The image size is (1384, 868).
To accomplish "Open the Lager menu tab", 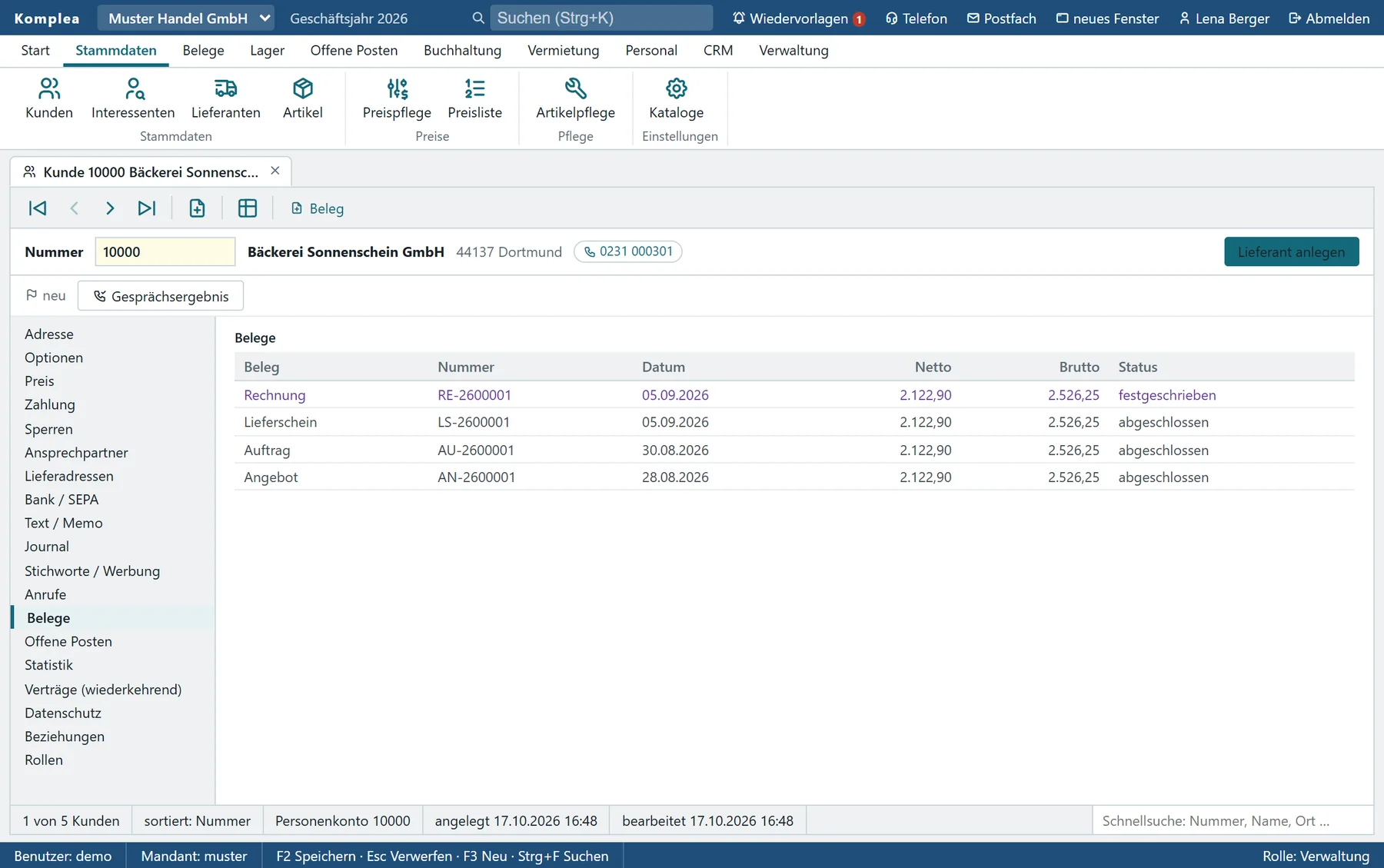I will (x=267, y=51).
